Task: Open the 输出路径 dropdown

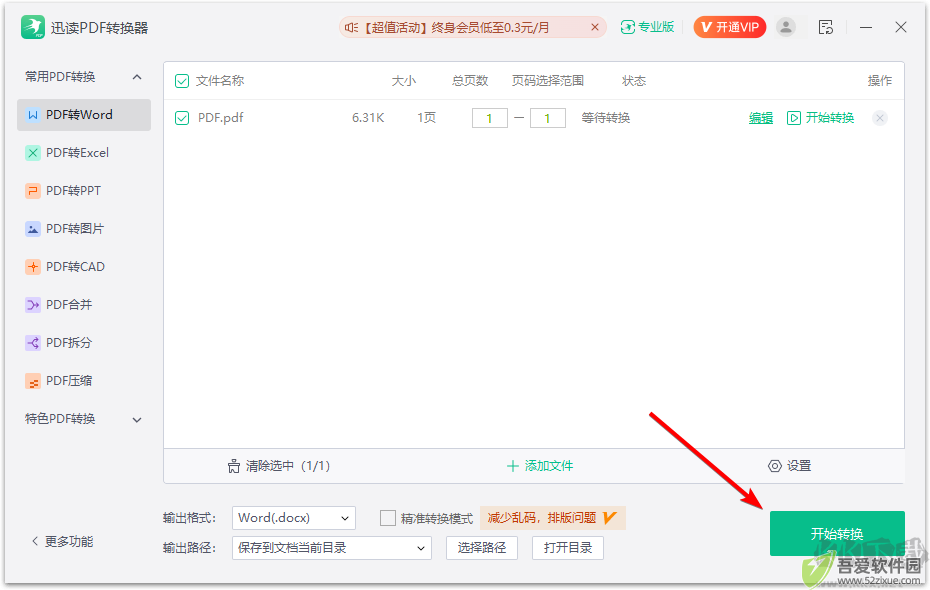Action: tap(332, 548)
